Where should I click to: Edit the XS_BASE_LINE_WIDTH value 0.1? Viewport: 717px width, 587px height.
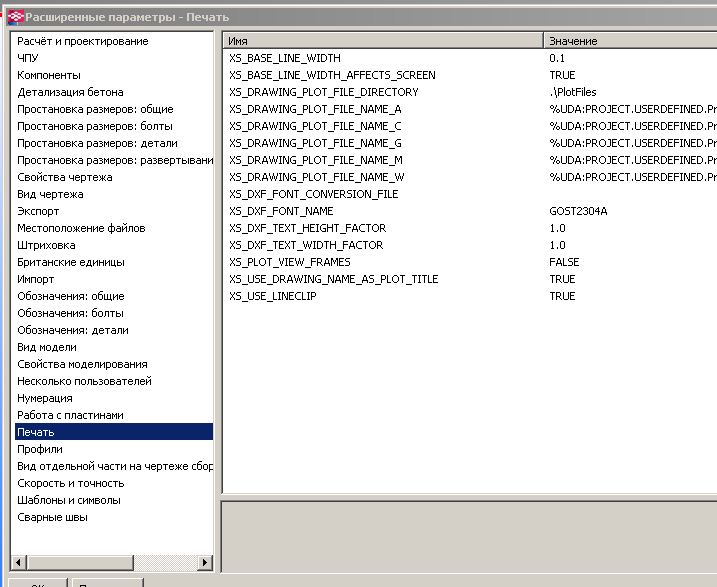coord(557,58)
